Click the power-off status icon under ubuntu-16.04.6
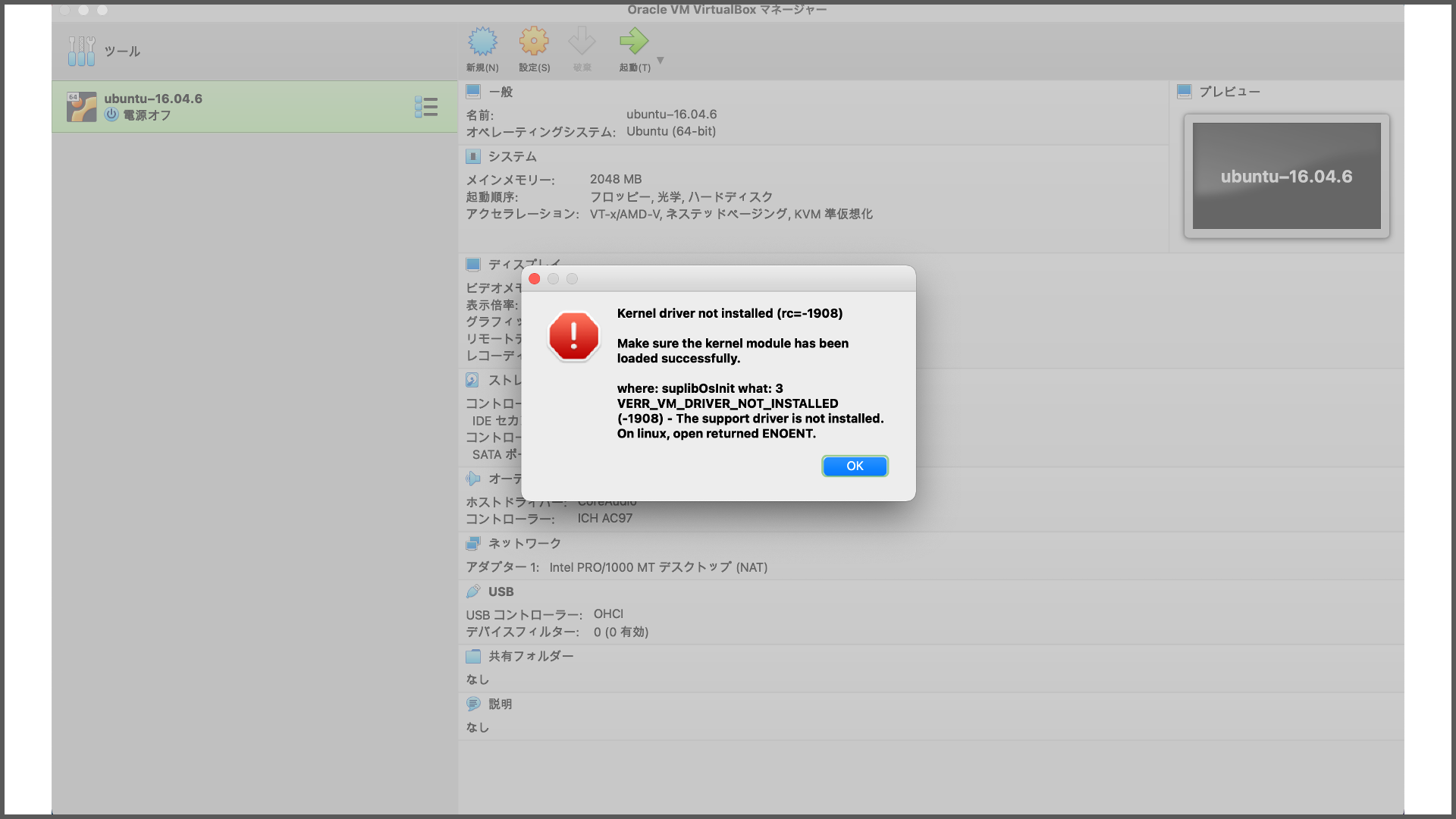 click(x=111, y=115)
